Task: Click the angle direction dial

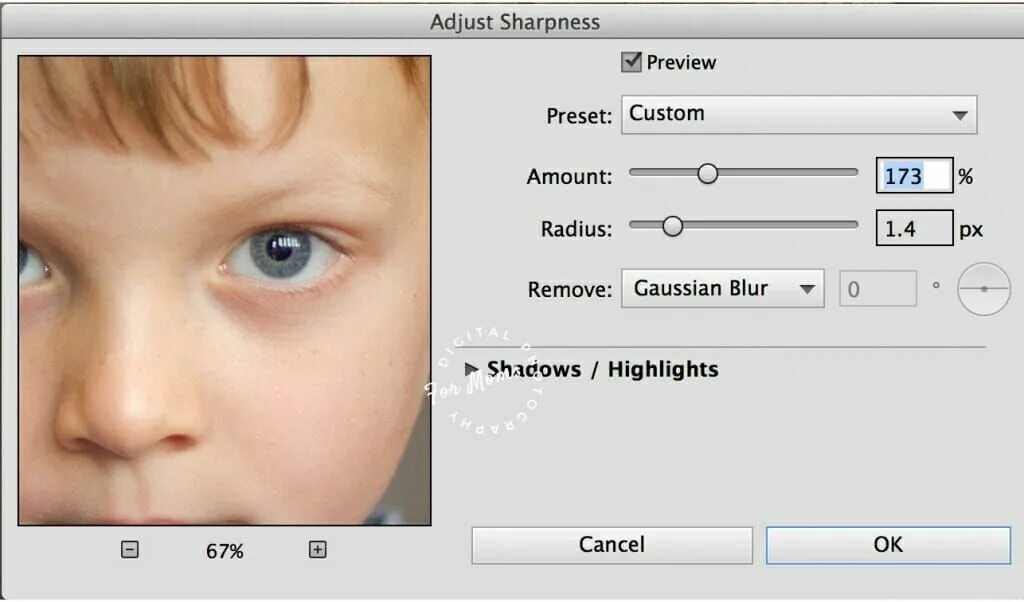Action: point(984,289)
